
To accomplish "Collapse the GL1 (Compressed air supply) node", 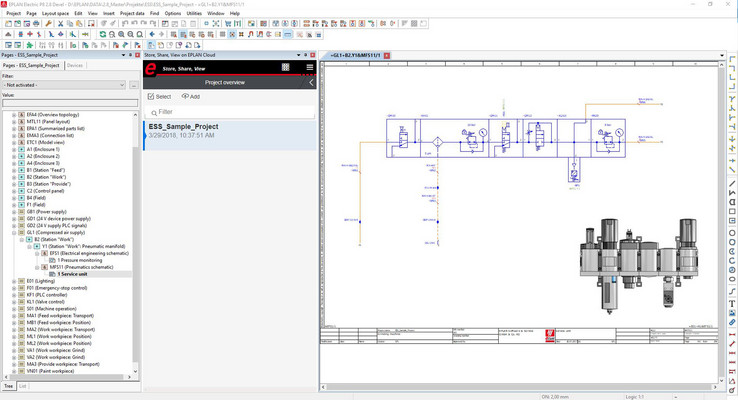I will pyautogui.click(x=14, y=233).
